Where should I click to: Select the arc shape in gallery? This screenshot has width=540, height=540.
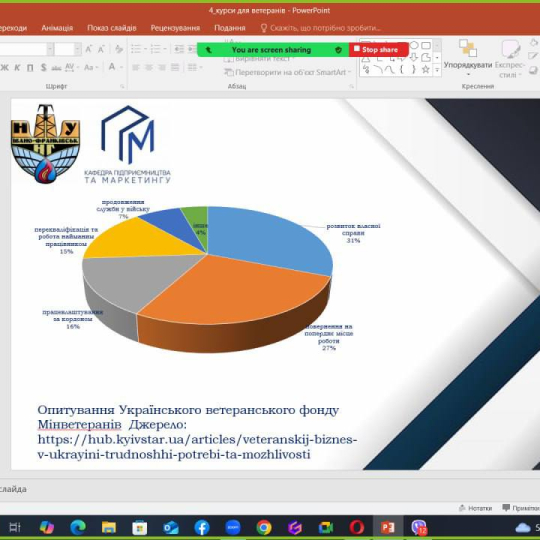pyautogui.click(x=378, y=70)
